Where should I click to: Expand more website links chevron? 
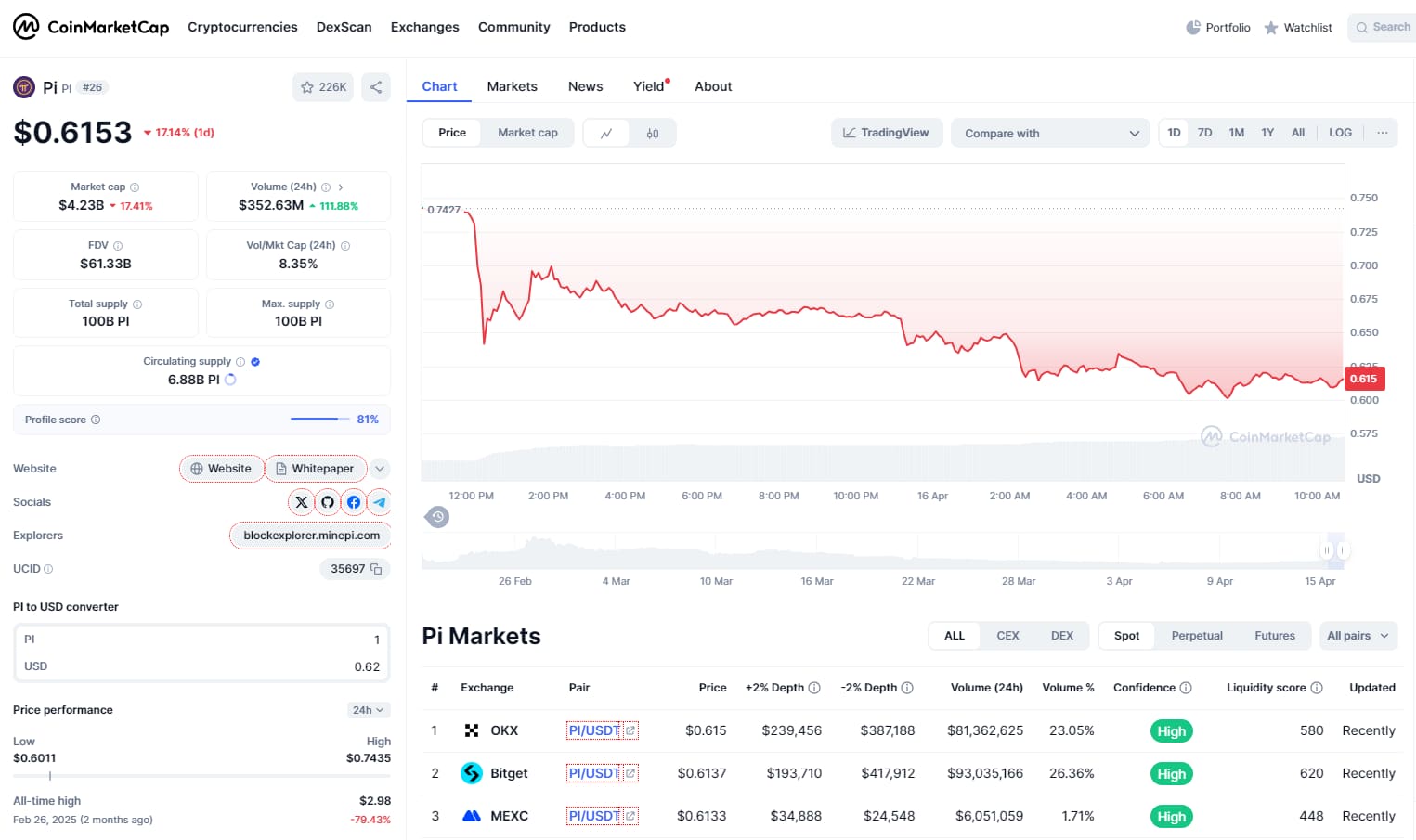pos(380,469)
